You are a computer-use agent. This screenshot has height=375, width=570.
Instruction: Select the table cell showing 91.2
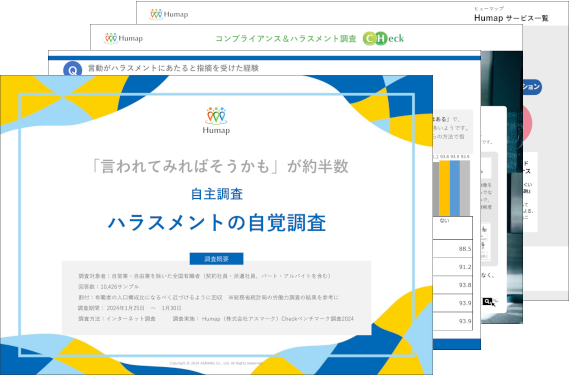(x=453, y=267)
